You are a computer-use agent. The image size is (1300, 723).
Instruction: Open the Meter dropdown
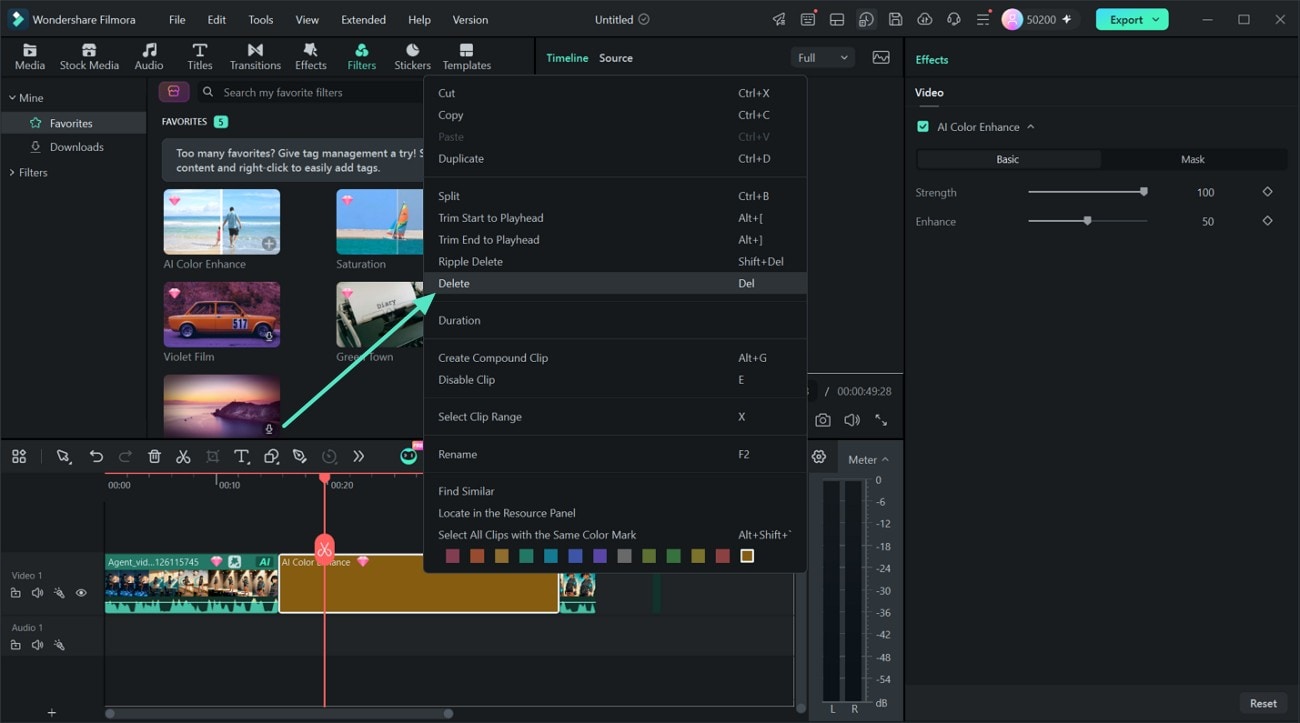tap(868, 459)
